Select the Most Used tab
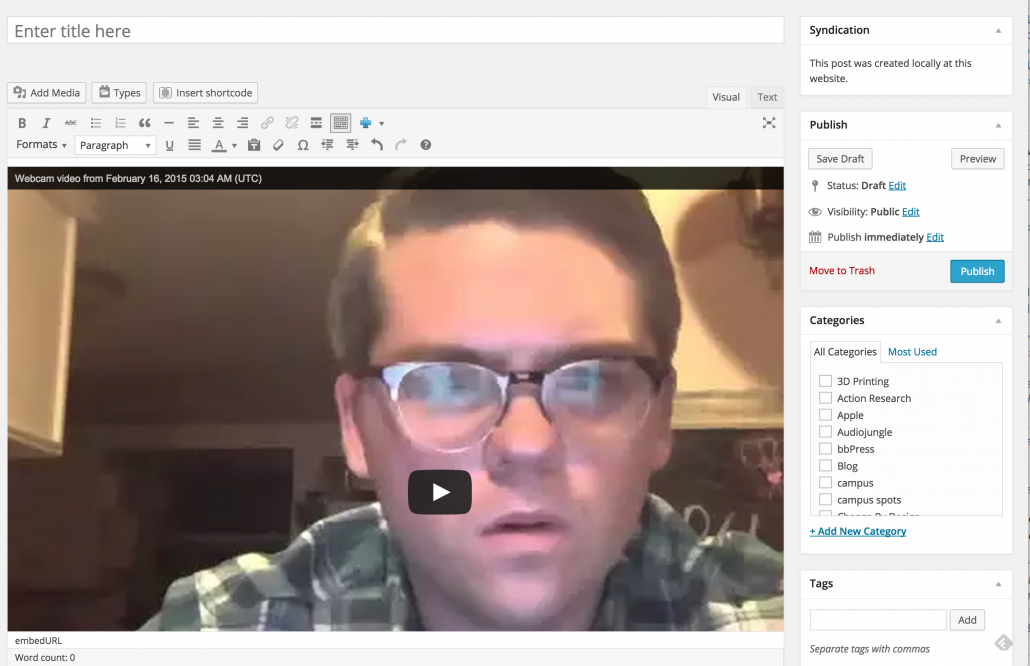The image size is (1030, 666). click(x=912, y=352)
